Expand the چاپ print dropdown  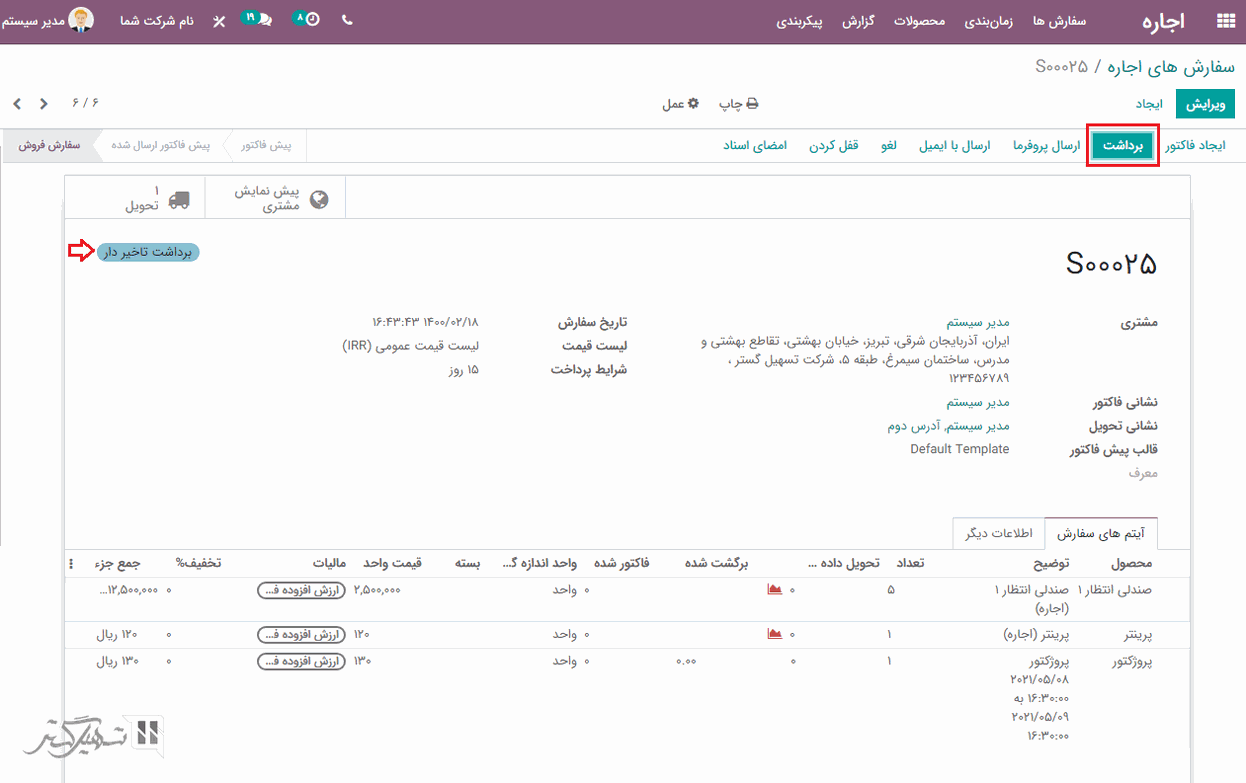click(x=739, y=104)
